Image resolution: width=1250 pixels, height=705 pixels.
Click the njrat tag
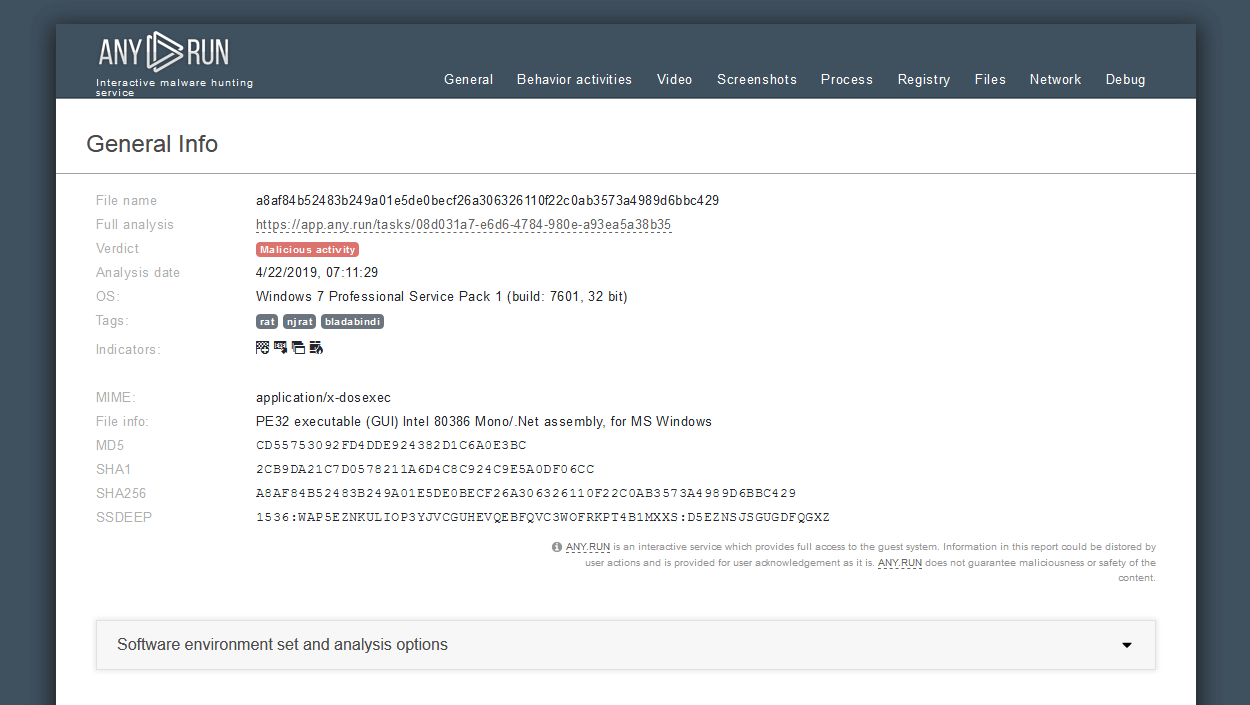pyautogui.click(x=299, y=322)
